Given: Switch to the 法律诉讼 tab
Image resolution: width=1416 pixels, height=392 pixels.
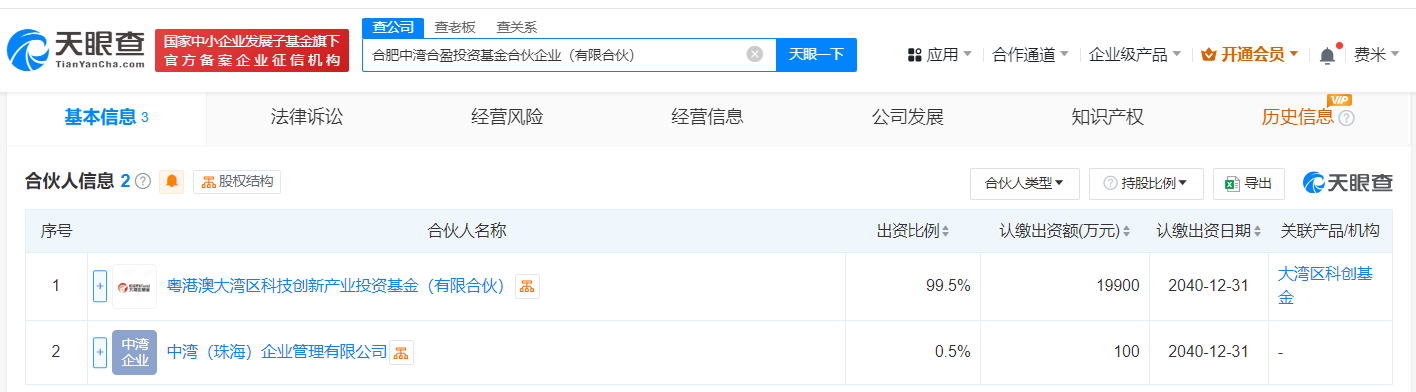Looking at the screenshot, I should pos(307,117).
